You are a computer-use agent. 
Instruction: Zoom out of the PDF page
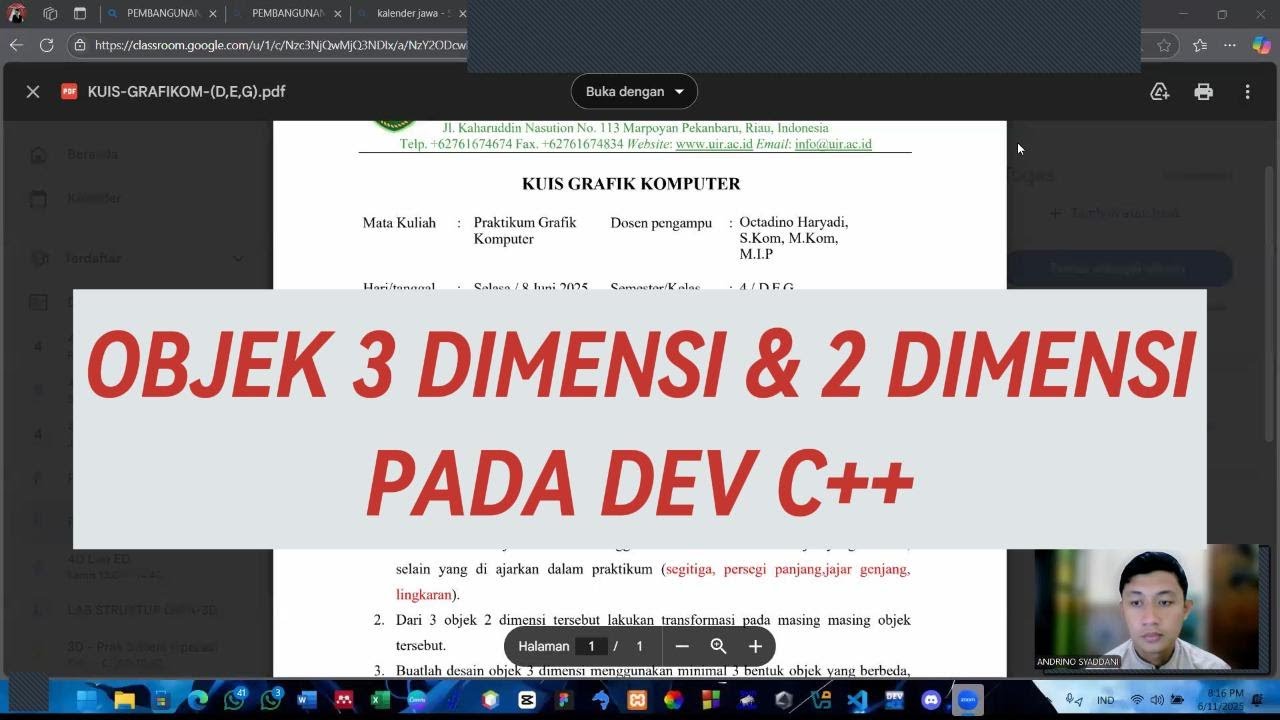point(682,646)
